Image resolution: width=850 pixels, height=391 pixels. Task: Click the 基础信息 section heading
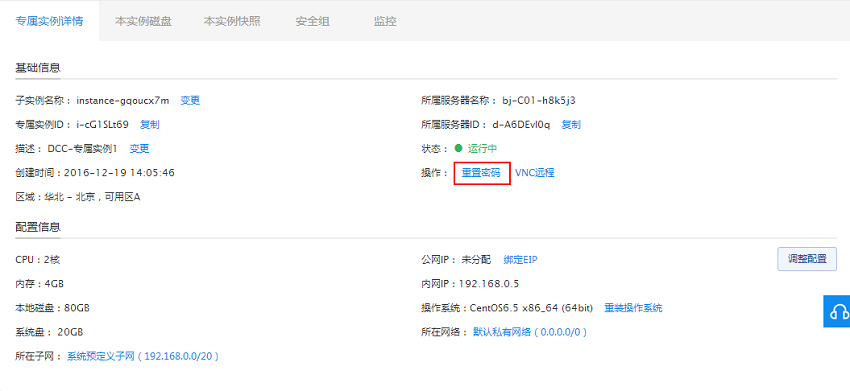[x=38, y=68]
